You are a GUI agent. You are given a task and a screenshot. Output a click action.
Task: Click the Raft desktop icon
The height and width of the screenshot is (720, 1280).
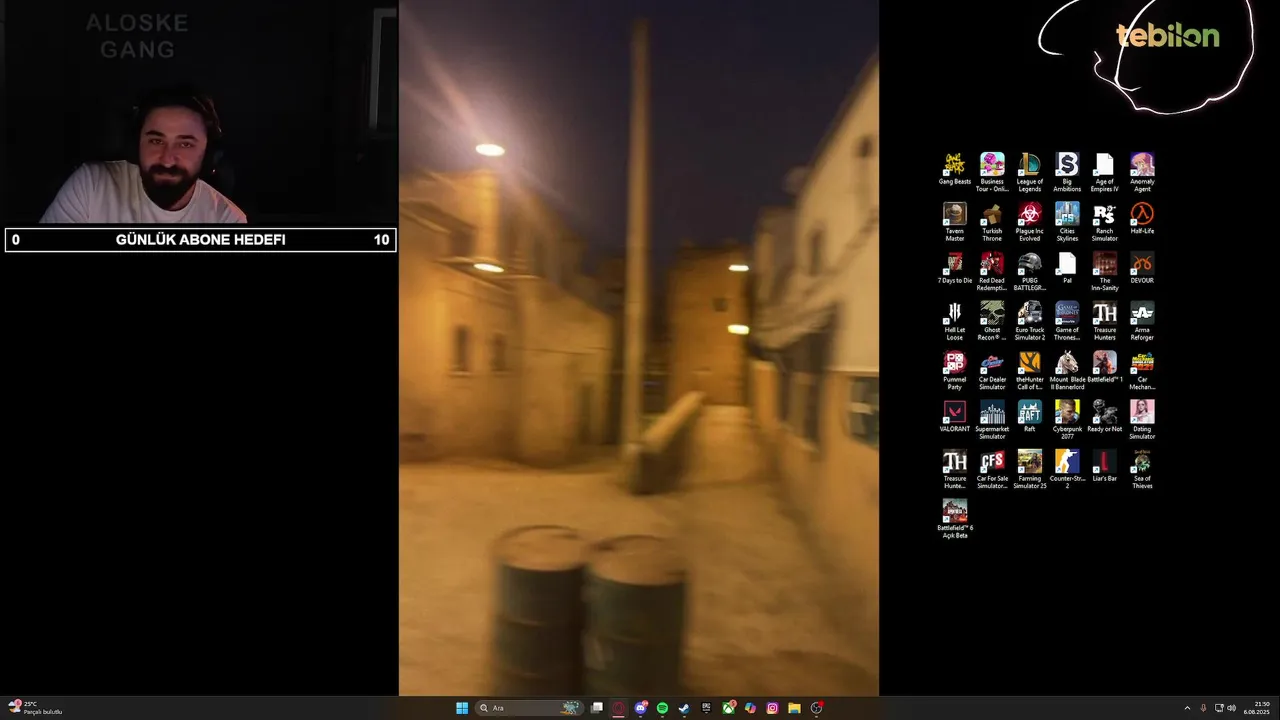pyautogui.click(x=1030, y=416)
